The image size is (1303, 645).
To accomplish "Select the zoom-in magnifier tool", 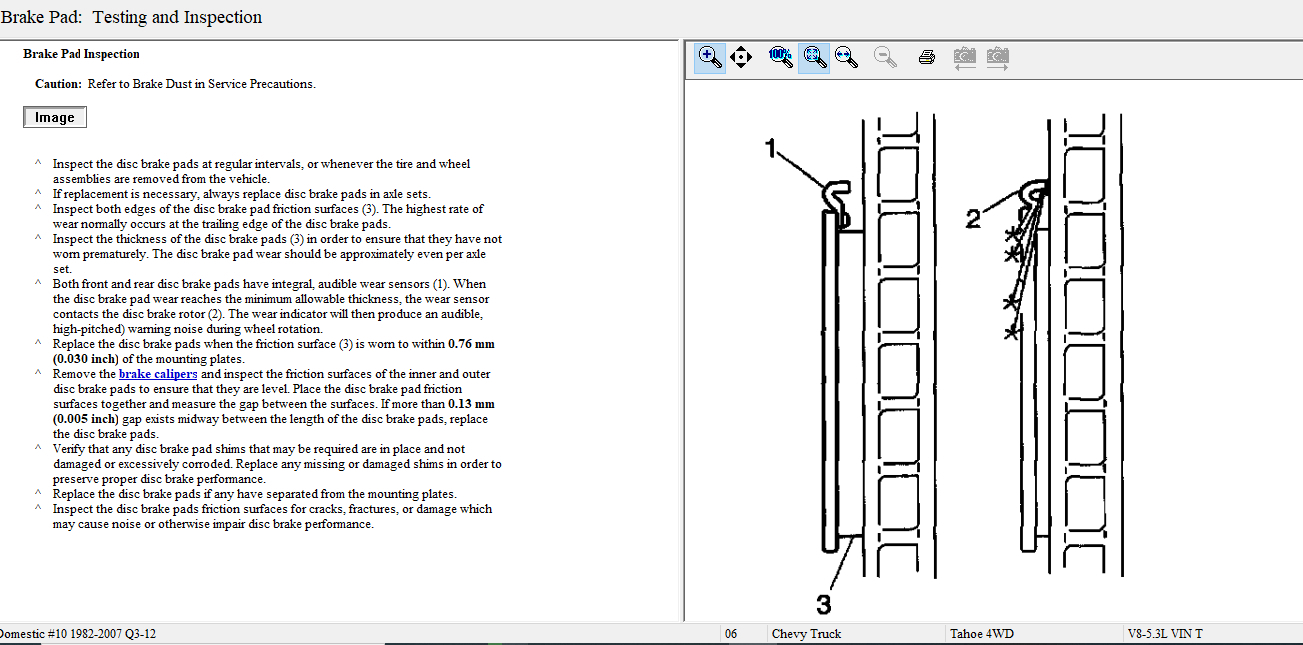I will pyautogui.click(x=710, y=57).
